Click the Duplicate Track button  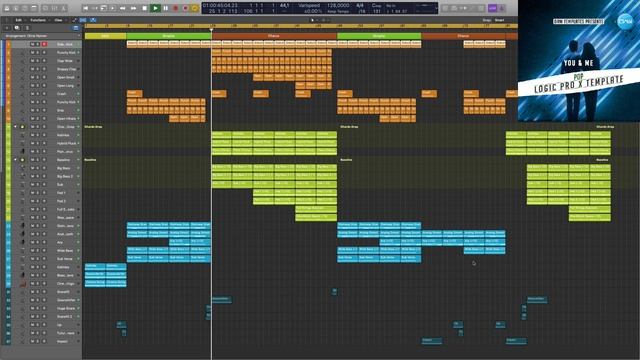click(17, 28)
